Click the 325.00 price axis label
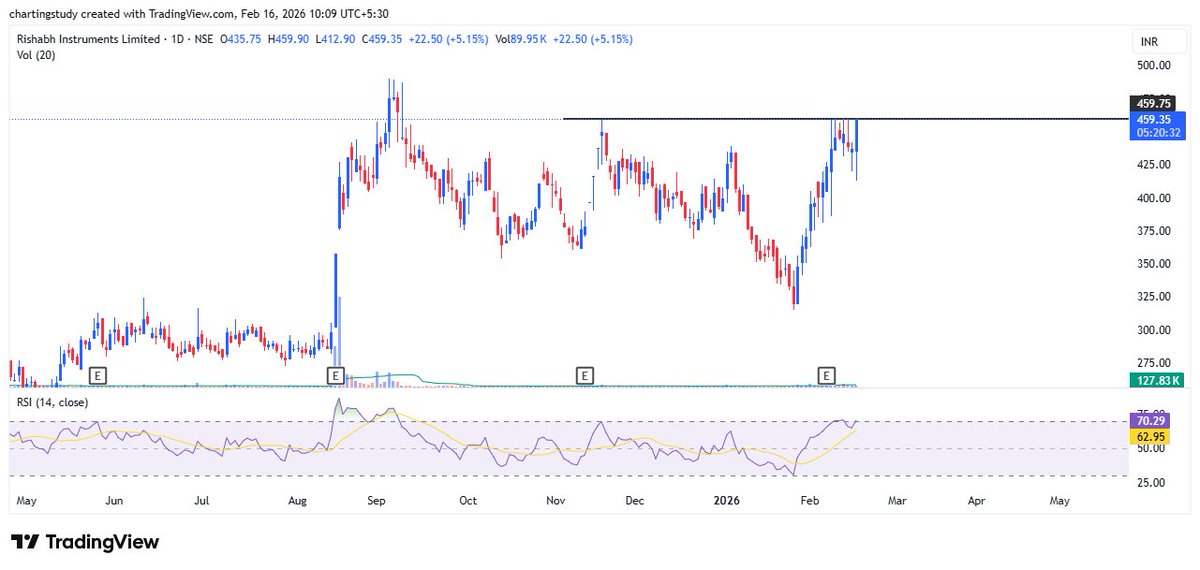This screenshot has width=1200, height=570. pyautogui.click(x=1154, y=297)
